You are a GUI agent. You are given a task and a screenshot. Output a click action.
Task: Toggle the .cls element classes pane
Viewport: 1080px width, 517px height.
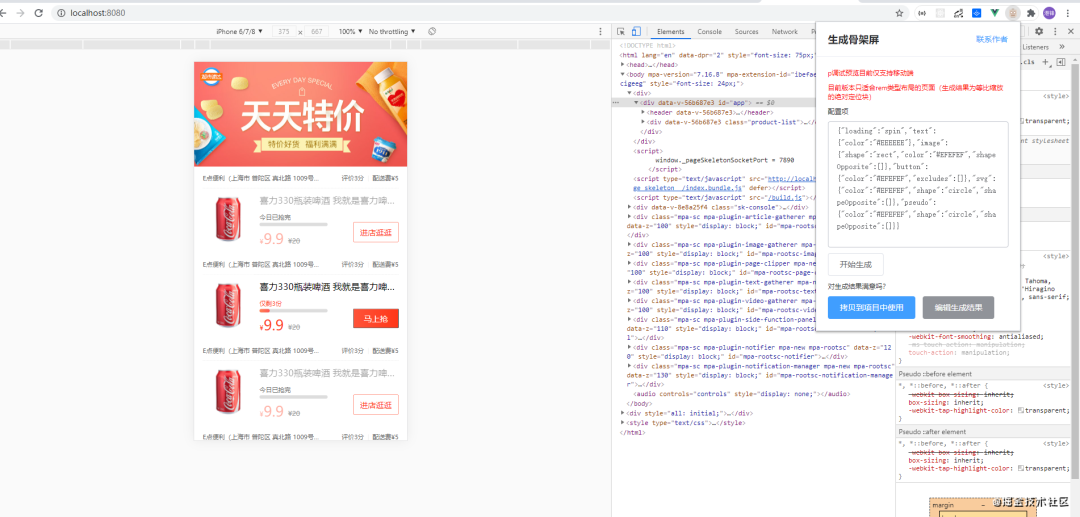1029,62
